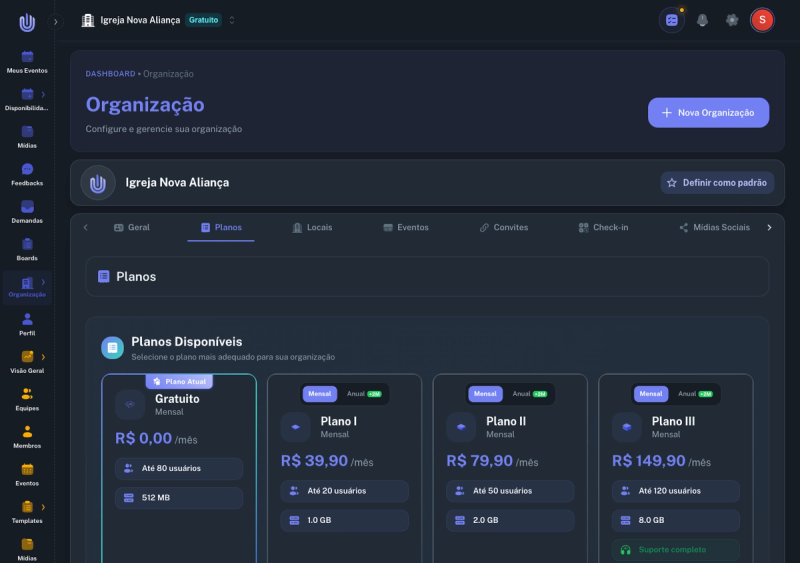Click the Até 50 usuários row
Screen dimensions: 800x563
510,491
